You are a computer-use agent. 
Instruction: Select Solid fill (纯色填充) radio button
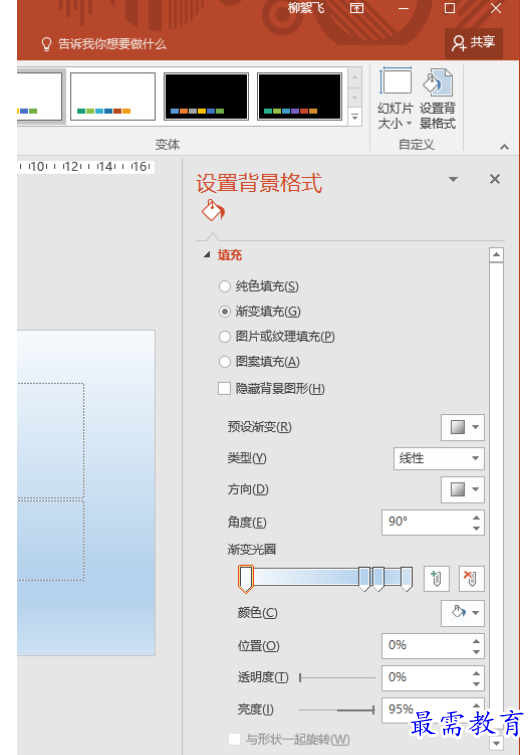(x=224, y=286)
